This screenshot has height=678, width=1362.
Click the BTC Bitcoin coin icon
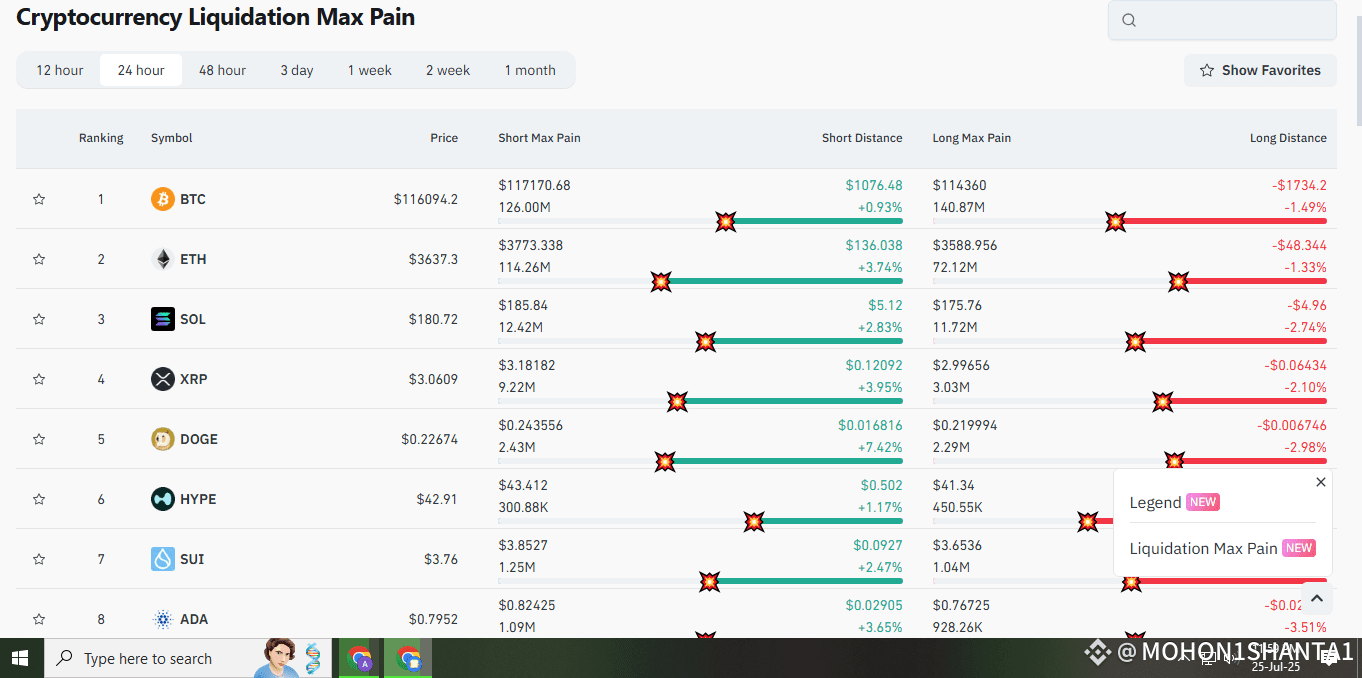pyautogui.click(x=161, y=199)
